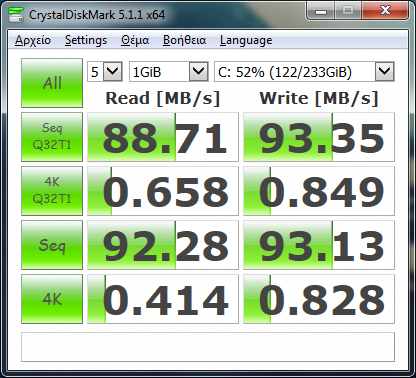Run all benchmarks with the All button
Screen dimensions: 416x378
click(x=52, y=83)
